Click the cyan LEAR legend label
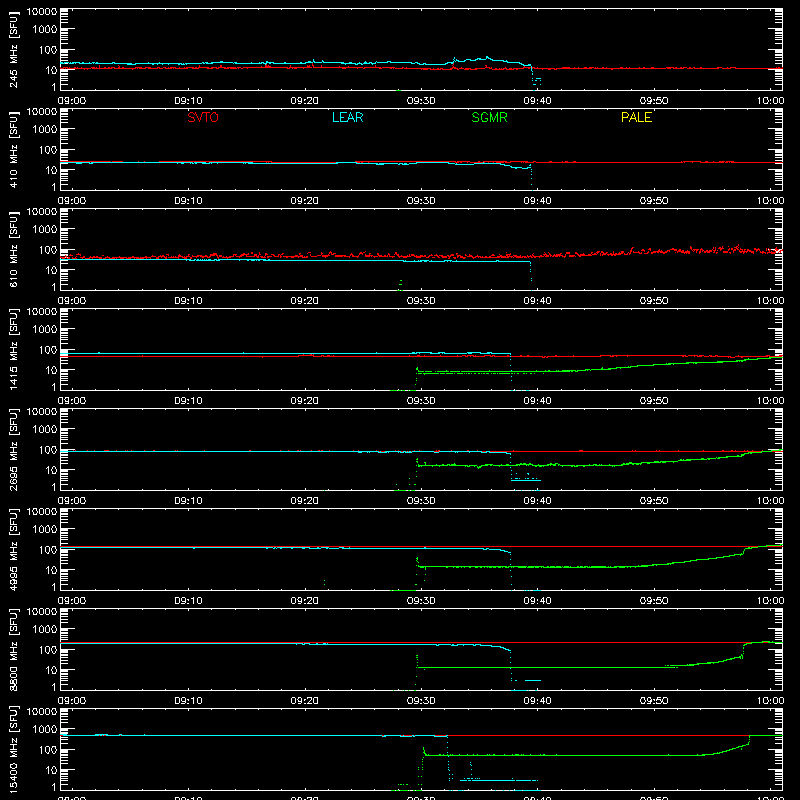The height and width of the screenshot is (800, 800). (x=347, y=117)
